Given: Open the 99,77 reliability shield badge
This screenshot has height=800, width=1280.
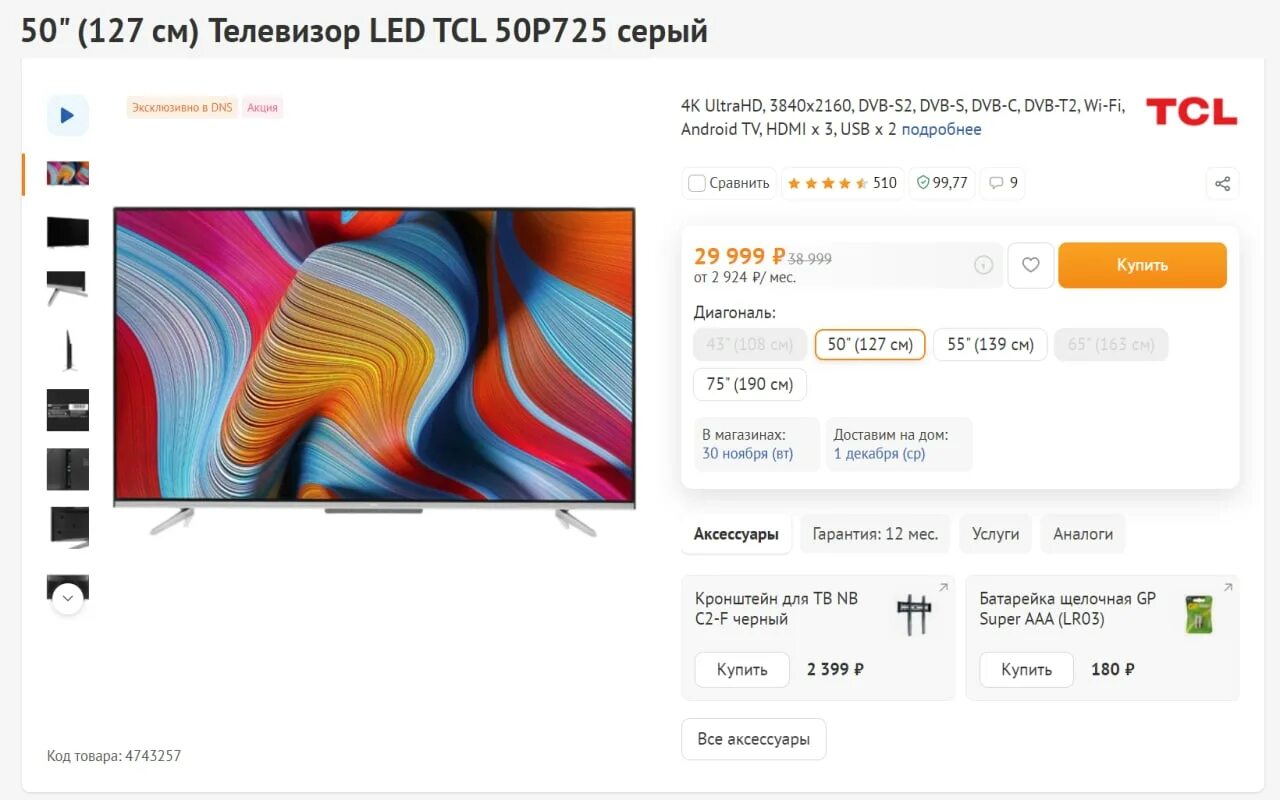Looking at the screenshot, I should (x=942, y=183).
